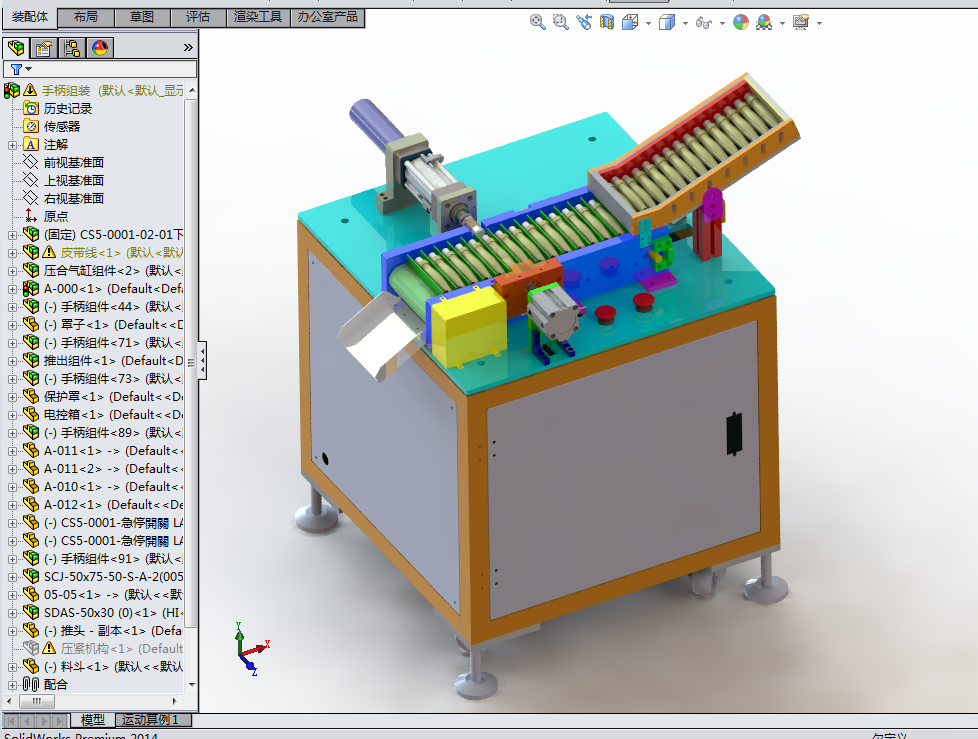Select 右视基准面 in the tree
The height and width of the screenshot is (739, 978).
coord(74,198)
